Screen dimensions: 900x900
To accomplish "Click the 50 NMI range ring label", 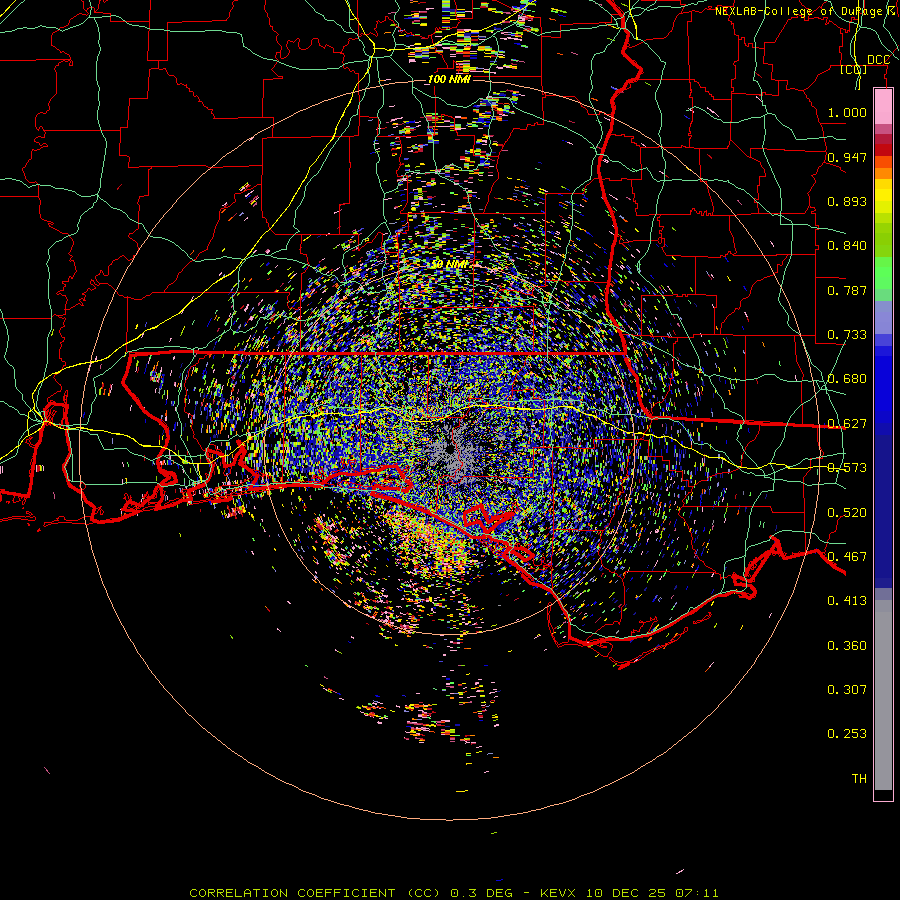I will click(x=449, y=265).
